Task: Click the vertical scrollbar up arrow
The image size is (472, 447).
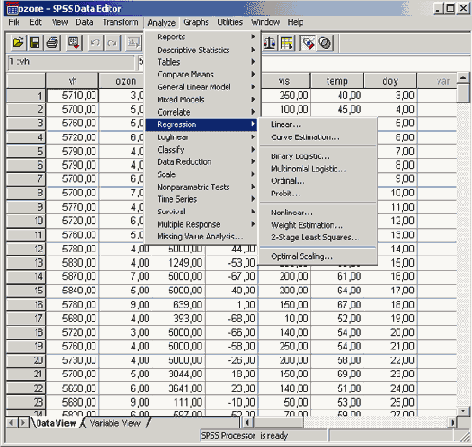Action: point(463,79)
